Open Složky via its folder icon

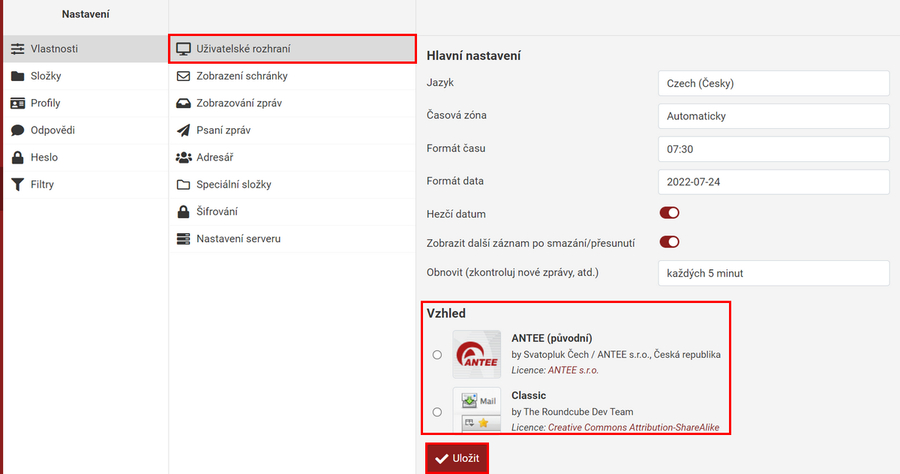click(18, 76)
